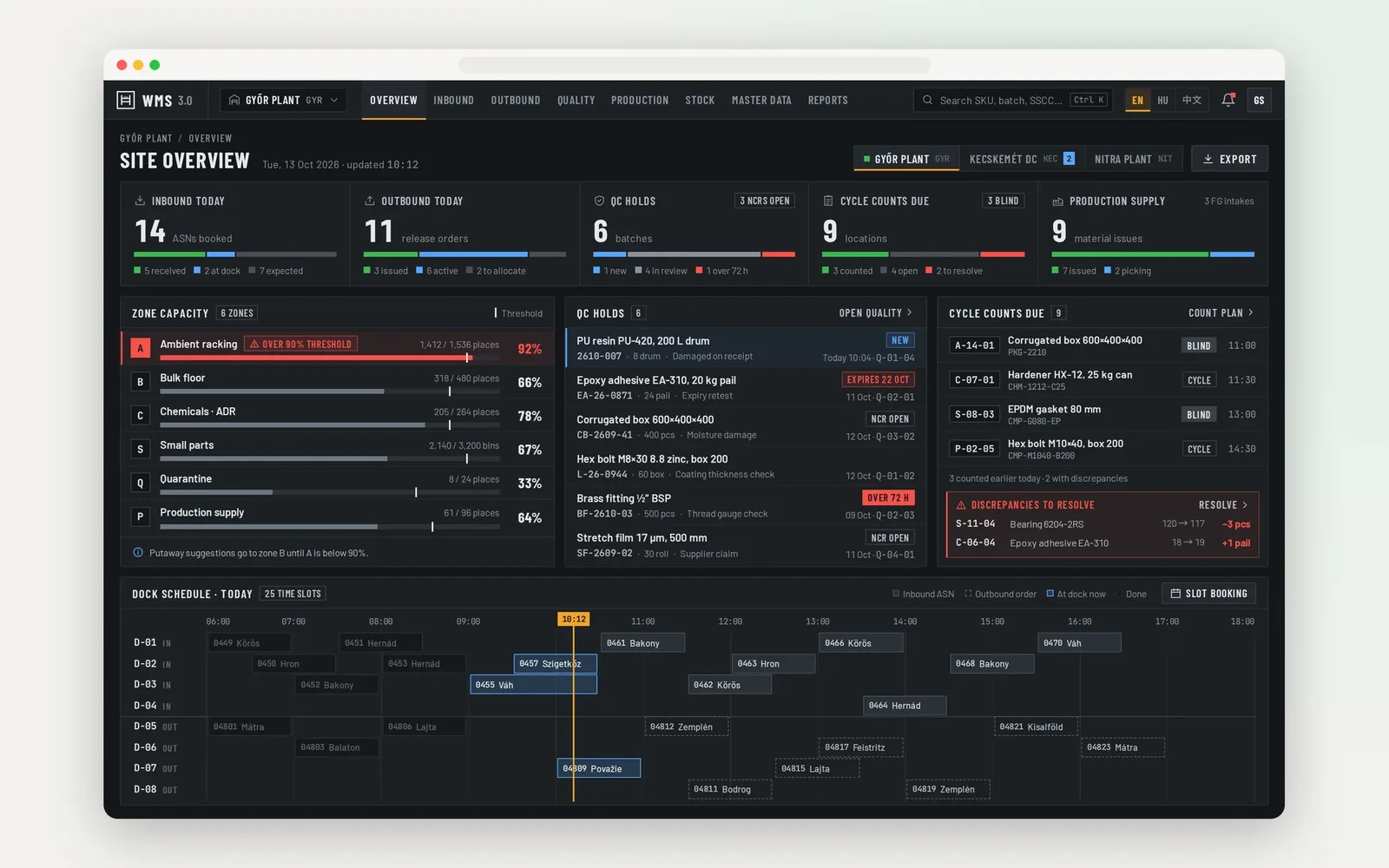Open the notifications bell
This screenshot has height=868, width=1389.
pos(1228,100)
